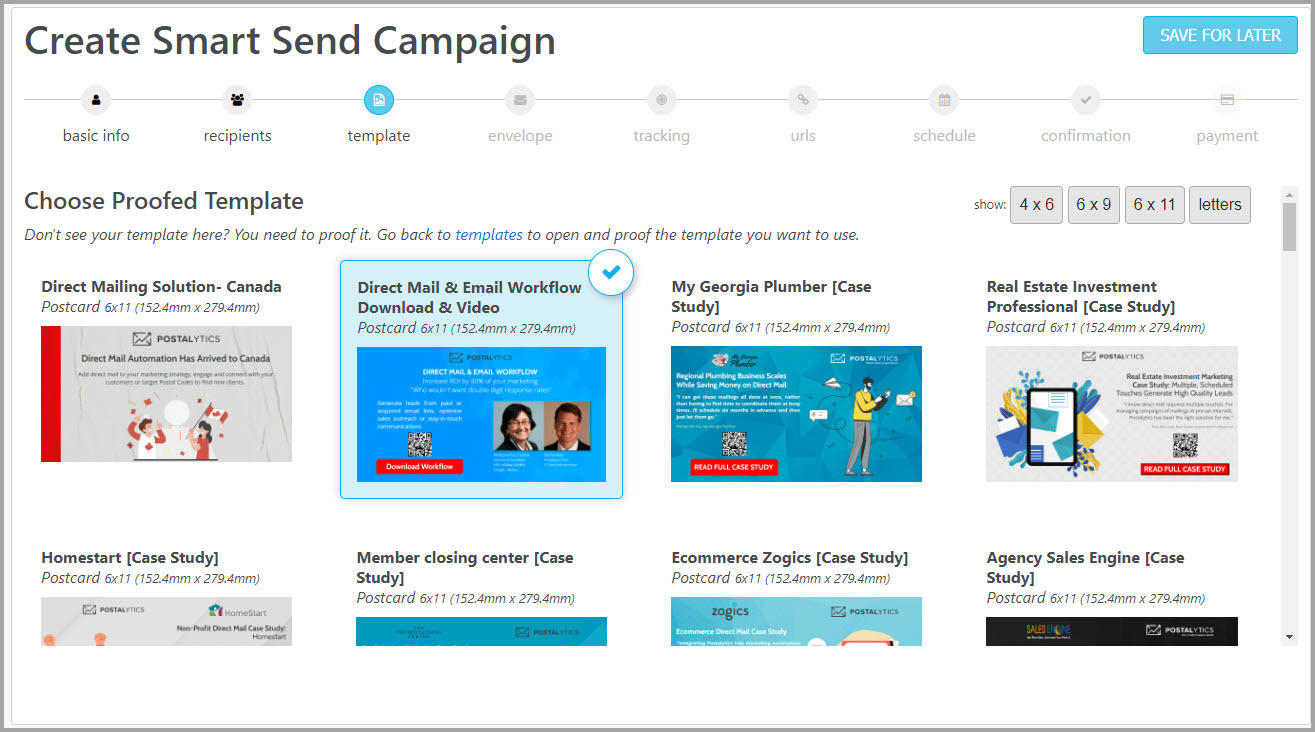Switch to the 6 x 11 filter tab
Viewport: 1315px width, 732px height.
1154,204
